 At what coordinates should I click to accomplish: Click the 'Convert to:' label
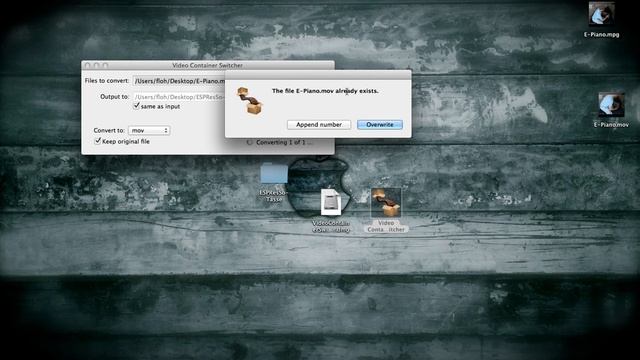coord(109,130)
